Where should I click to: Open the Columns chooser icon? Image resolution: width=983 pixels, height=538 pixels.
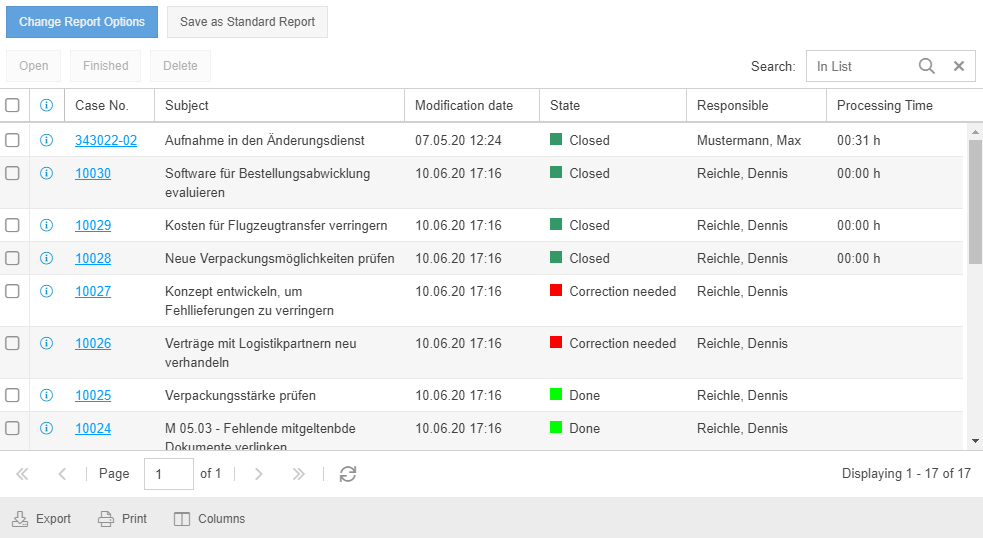tap(181, 519)
